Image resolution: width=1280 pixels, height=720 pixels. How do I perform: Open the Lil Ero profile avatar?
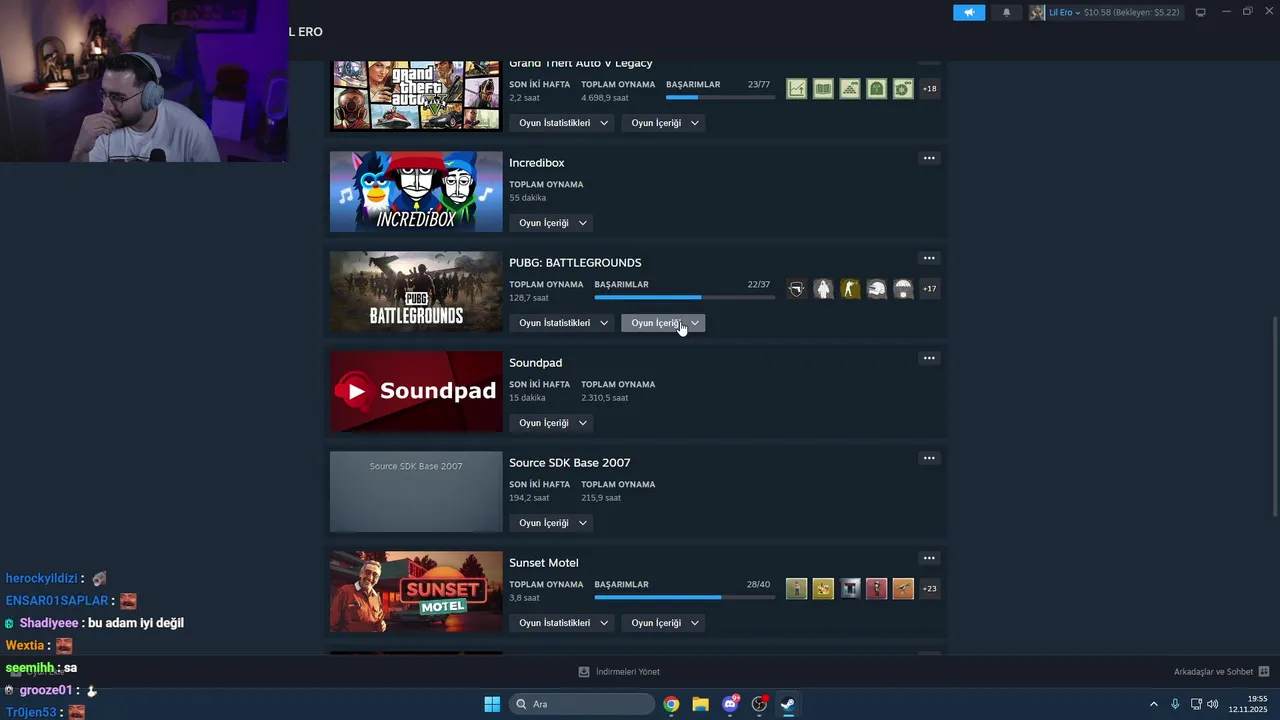[1037, 12]
